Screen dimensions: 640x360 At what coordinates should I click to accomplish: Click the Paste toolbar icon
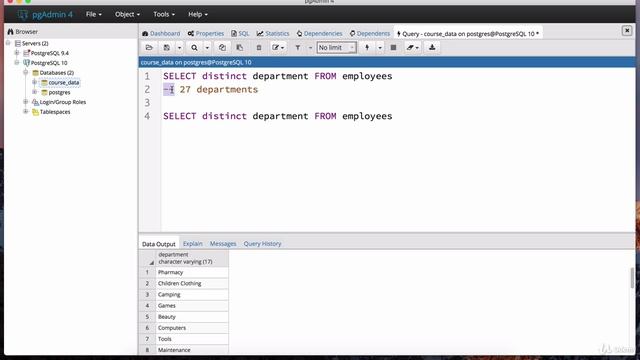240,48
